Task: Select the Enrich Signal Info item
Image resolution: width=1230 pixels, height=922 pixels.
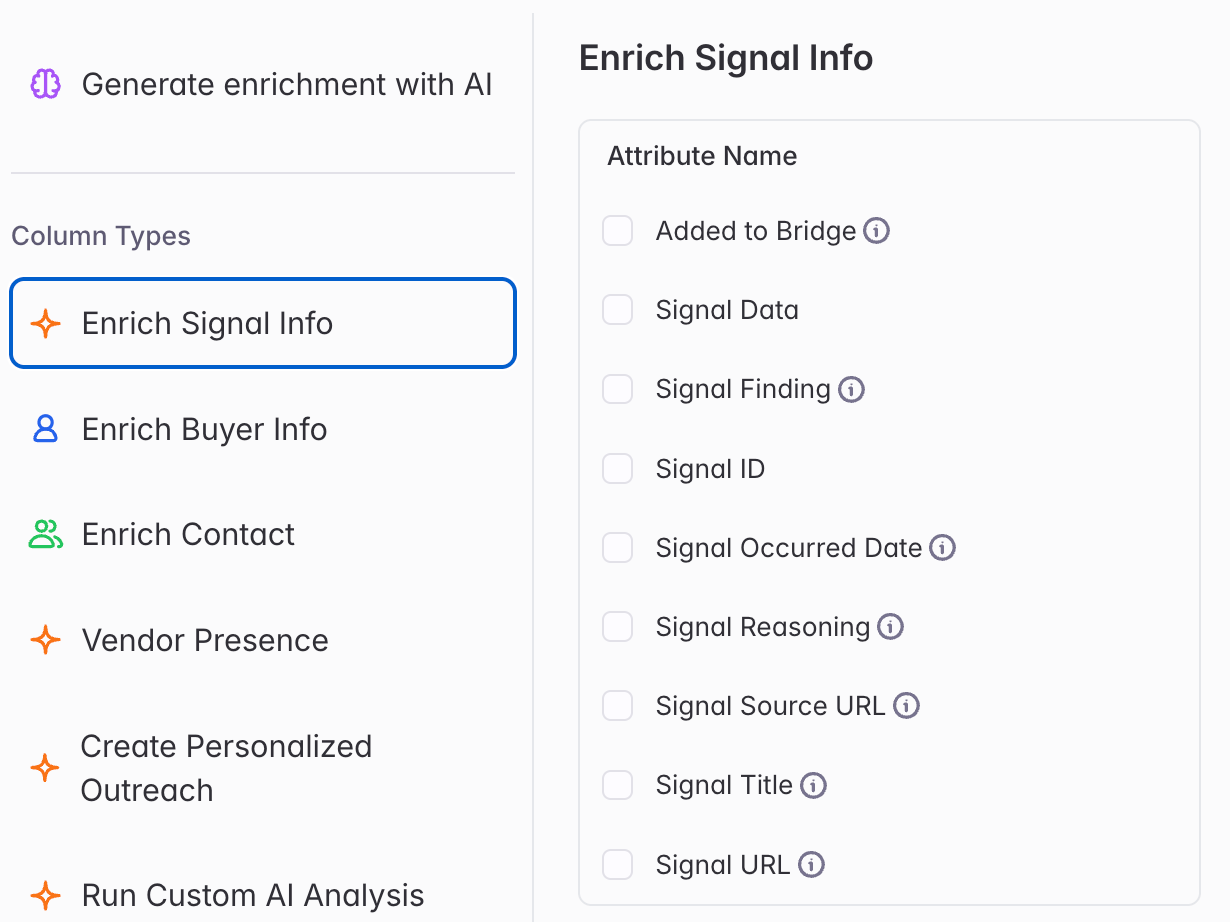Action: point(263,323)
